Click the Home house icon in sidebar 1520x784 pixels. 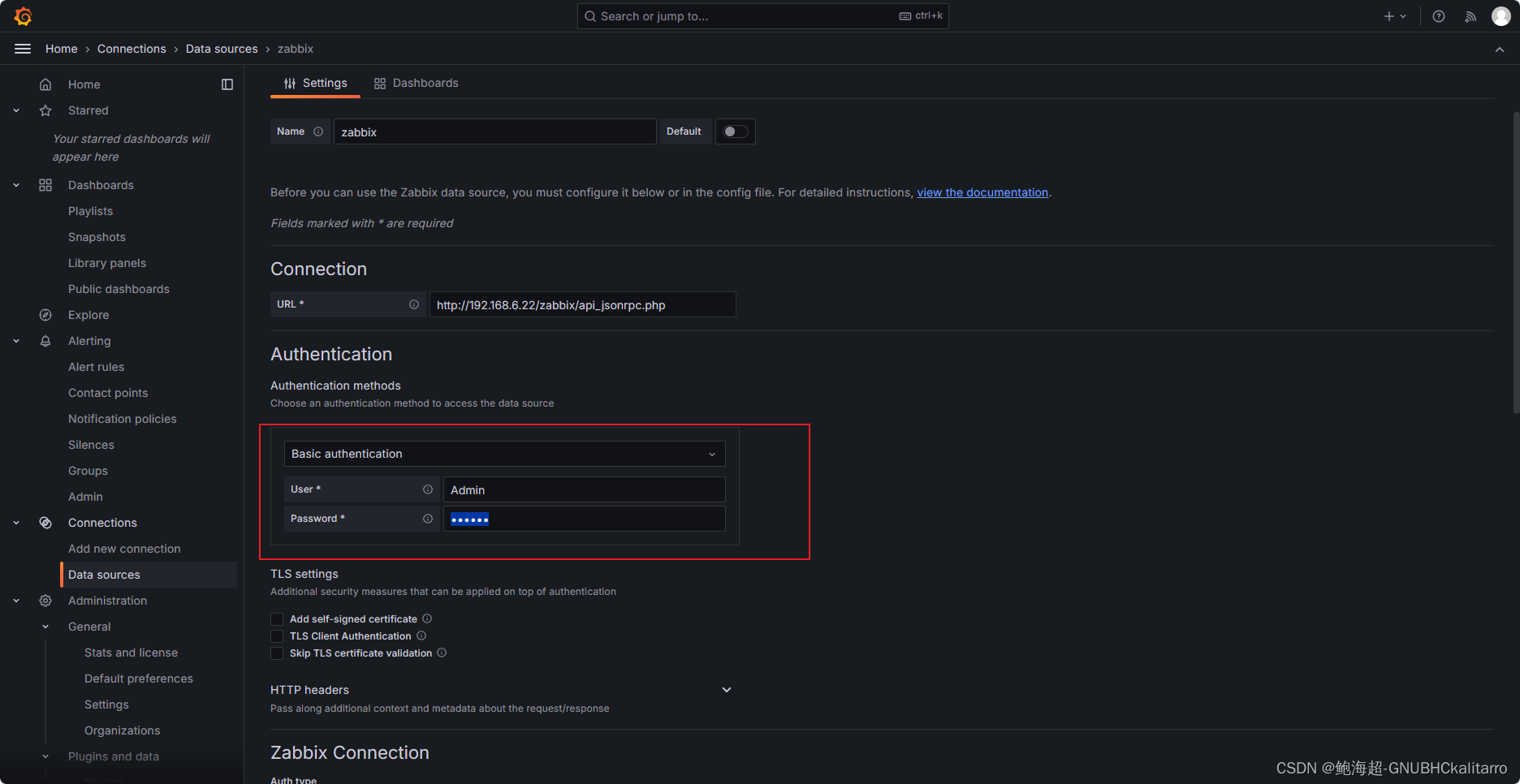click(x=45, y=84)
